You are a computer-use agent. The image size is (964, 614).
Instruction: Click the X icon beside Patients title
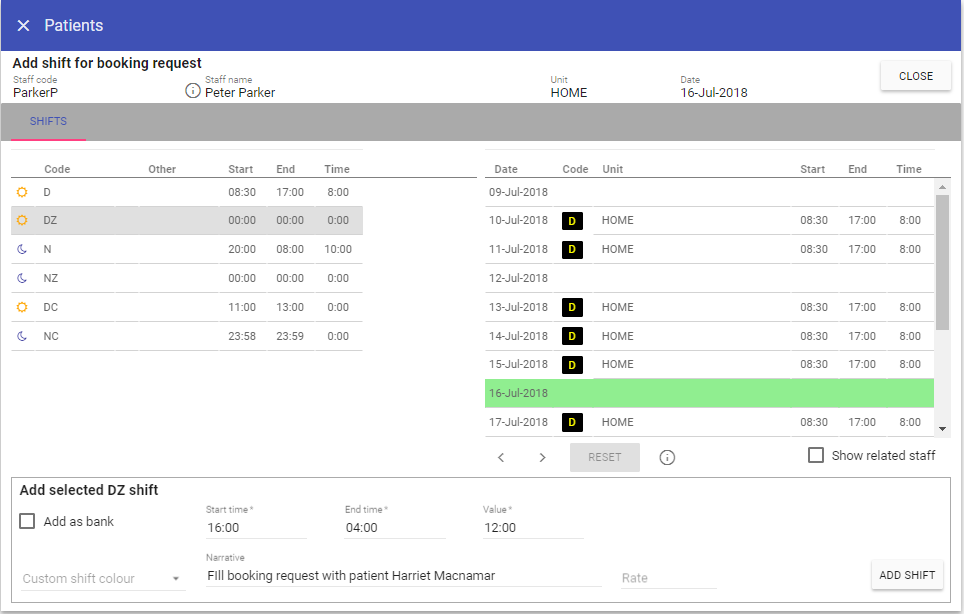pyautogui.click(x=23, y=25)
